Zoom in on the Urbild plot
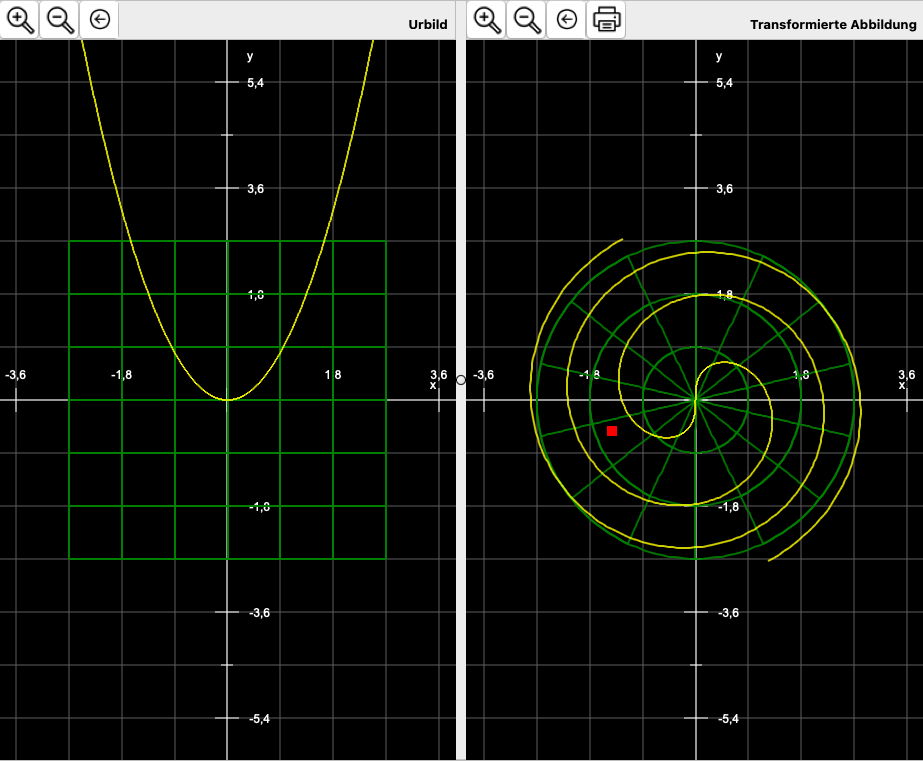Image resolution: width=923 pixels, height=761 pixels. (x=20, y=19)
